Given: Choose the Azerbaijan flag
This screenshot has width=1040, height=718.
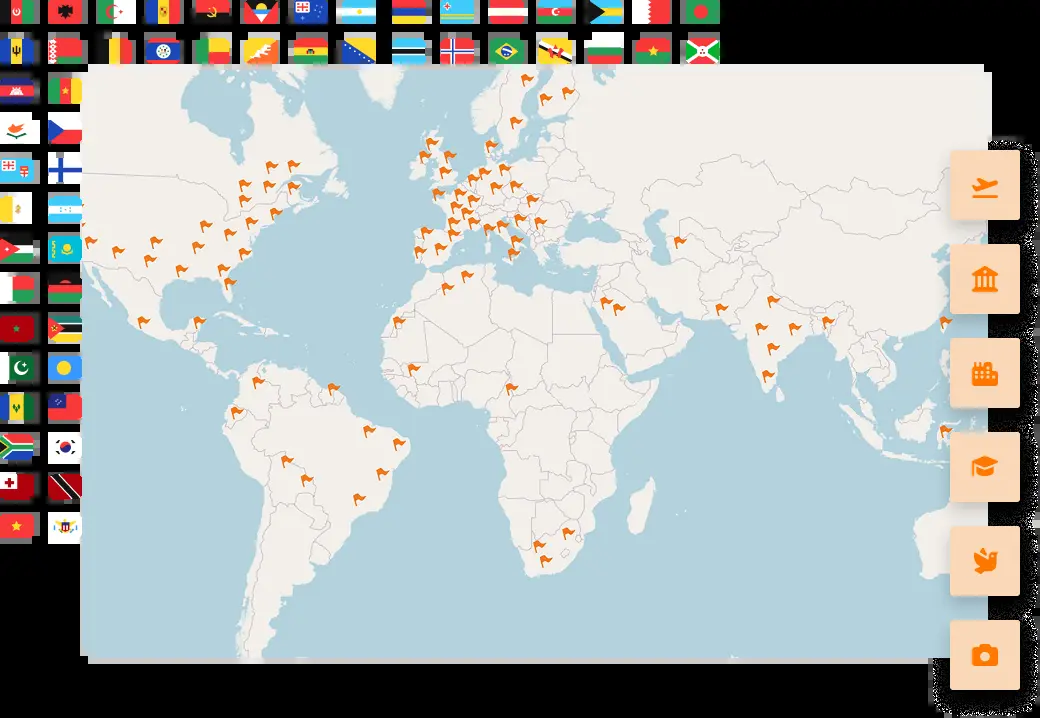Looking at the screenshot, I should coord(556,11).
